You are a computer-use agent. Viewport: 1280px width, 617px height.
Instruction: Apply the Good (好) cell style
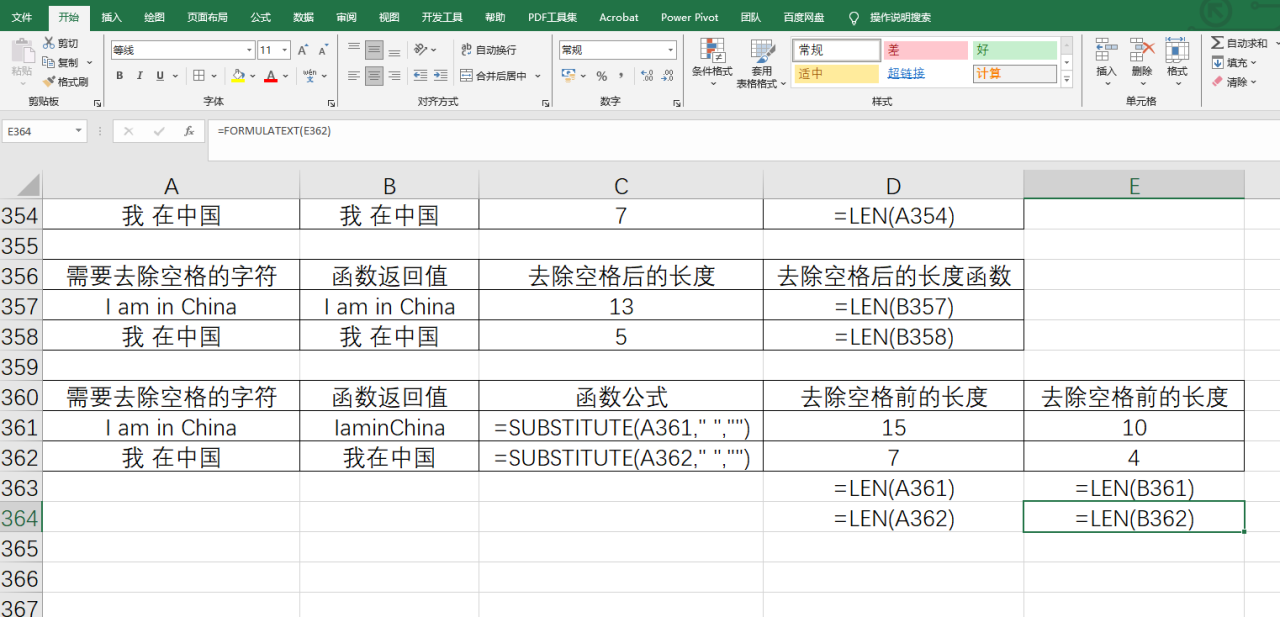1014,50
